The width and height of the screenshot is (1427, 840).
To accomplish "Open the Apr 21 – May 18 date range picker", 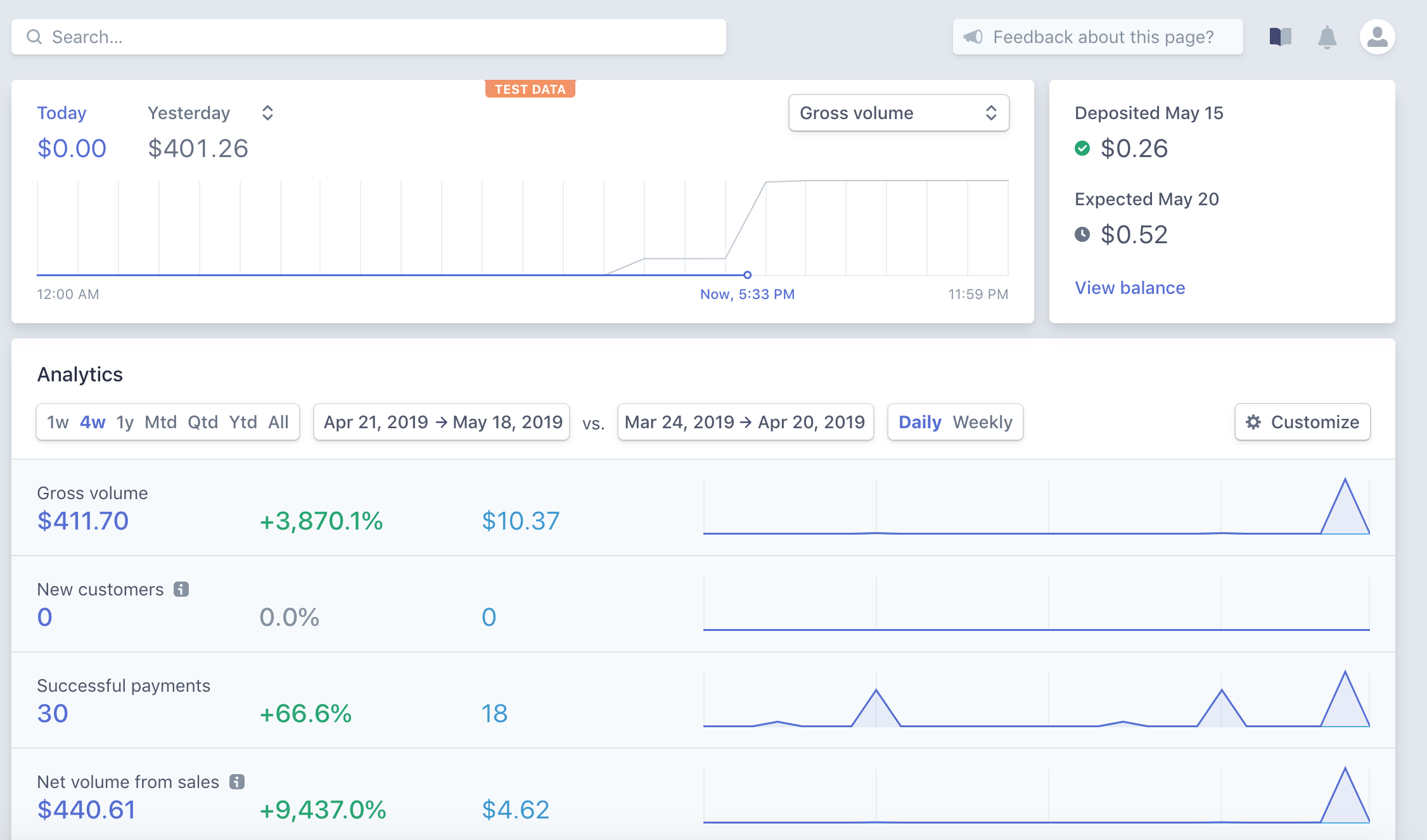I will click(x=442, y=422).
